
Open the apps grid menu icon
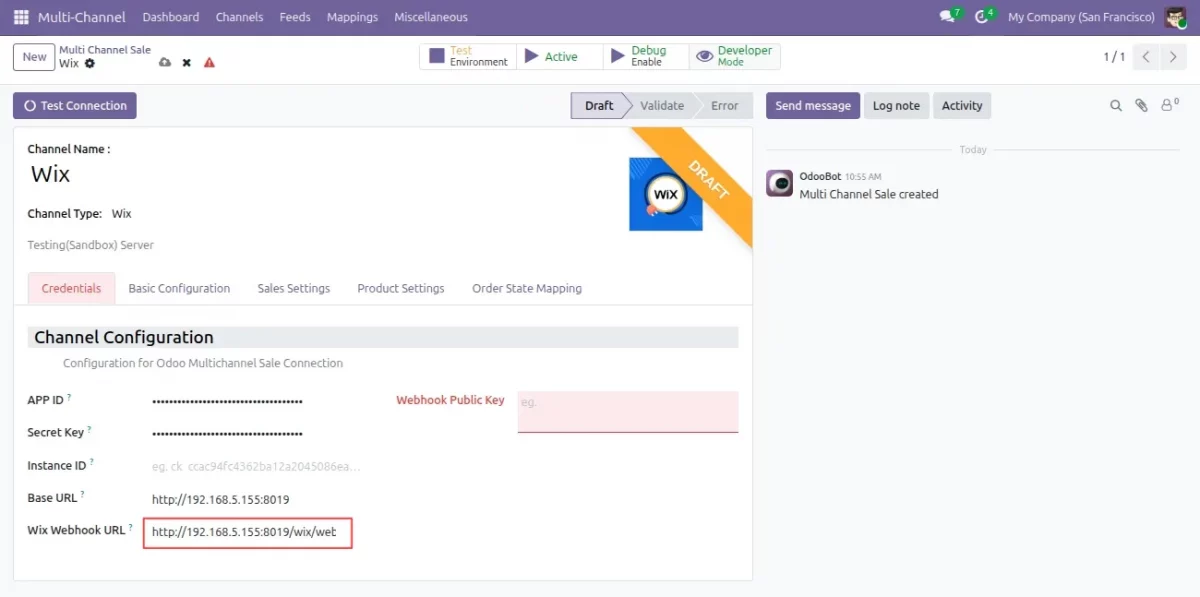coord(21,17)
